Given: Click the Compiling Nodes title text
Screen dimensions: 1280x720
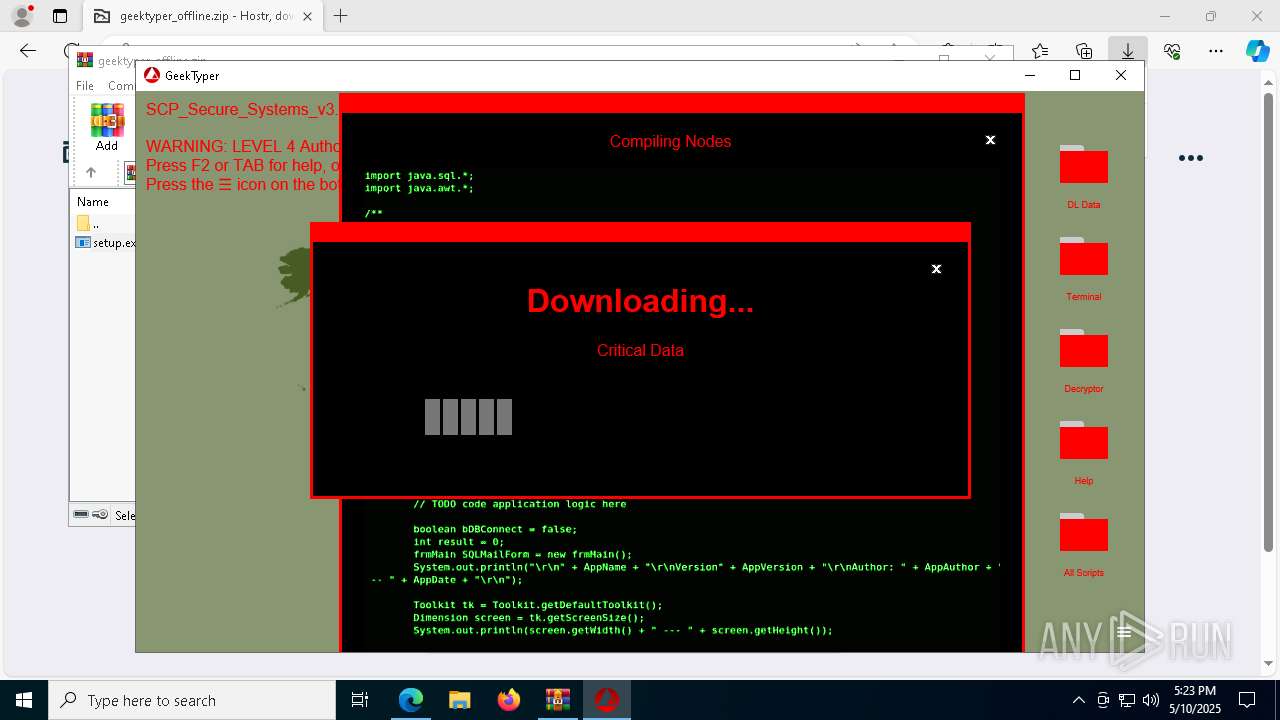Looking at the screenshot, I should (x=670, y=141).
